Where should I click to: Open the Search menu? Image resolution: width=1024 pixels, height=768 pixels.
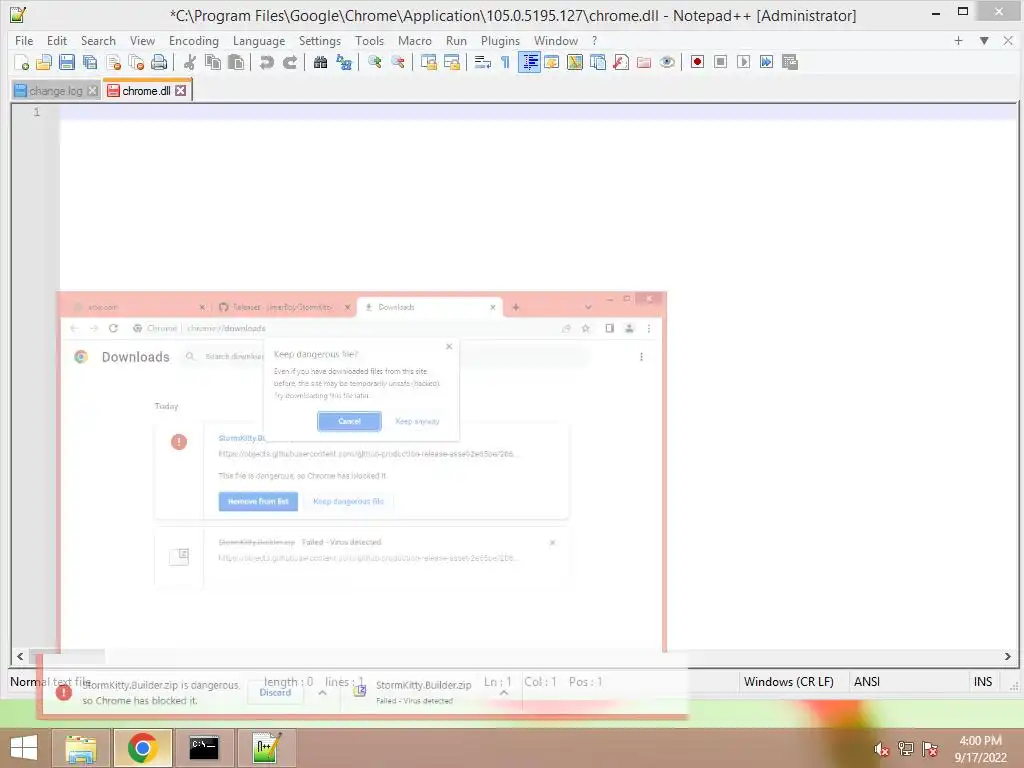pos(98,40)
